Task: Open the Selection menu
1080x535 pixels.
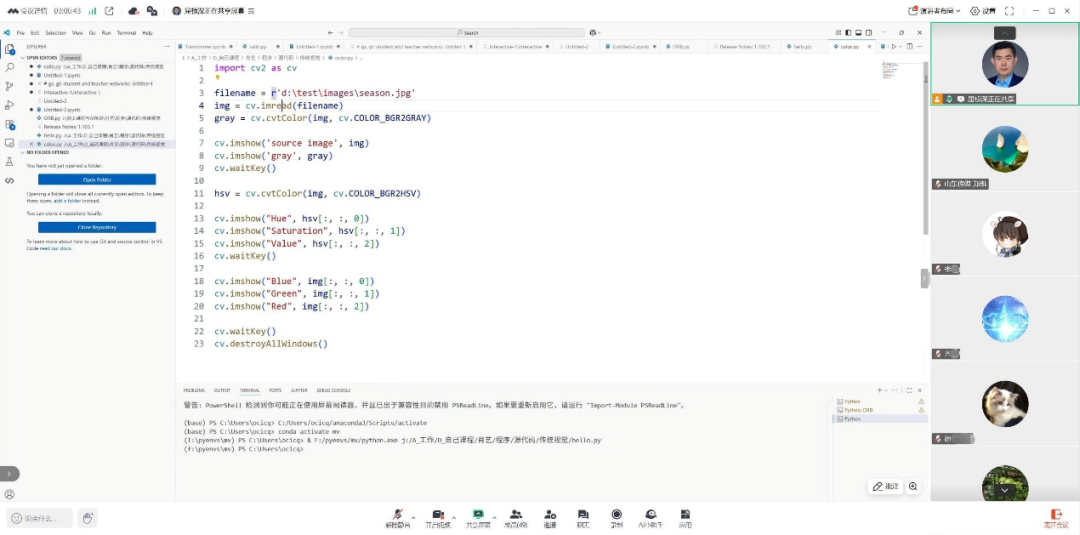Action: pos(56,32)
